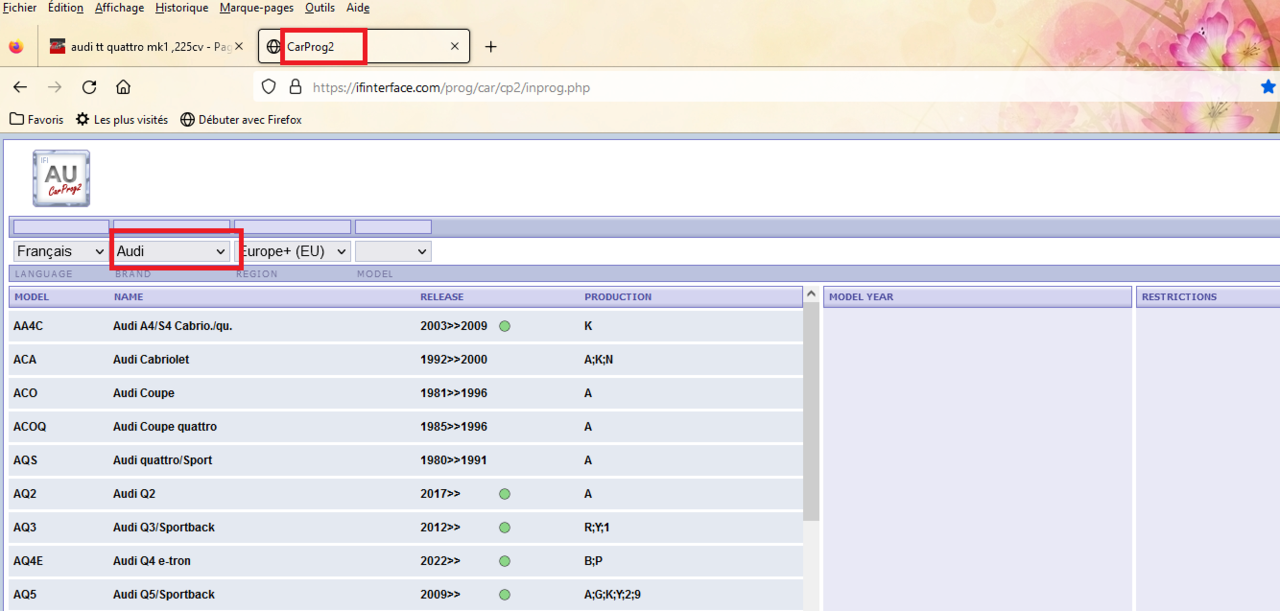Click the NAME column header
This screenshot has height=611, width=1280.
[x=128, y=297]
